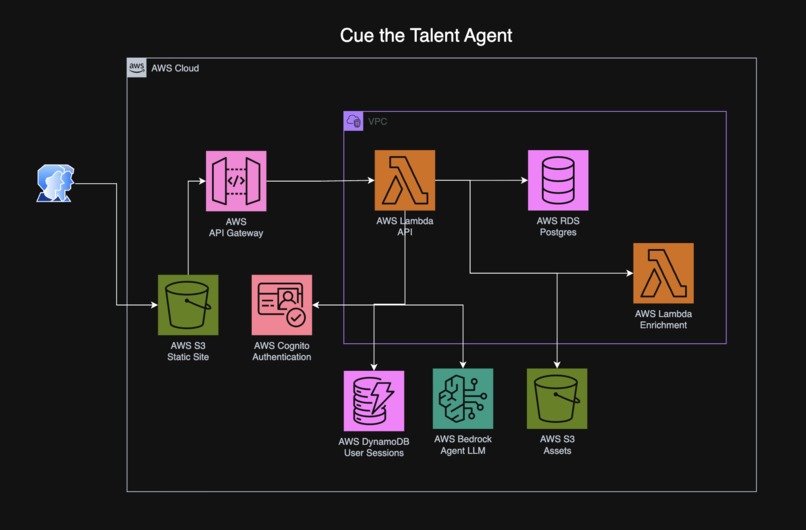Viewport: 806px width, 530px height.
Task: Click the 'AWS Lambda Enrichment' label
Action: pos(663,319)
